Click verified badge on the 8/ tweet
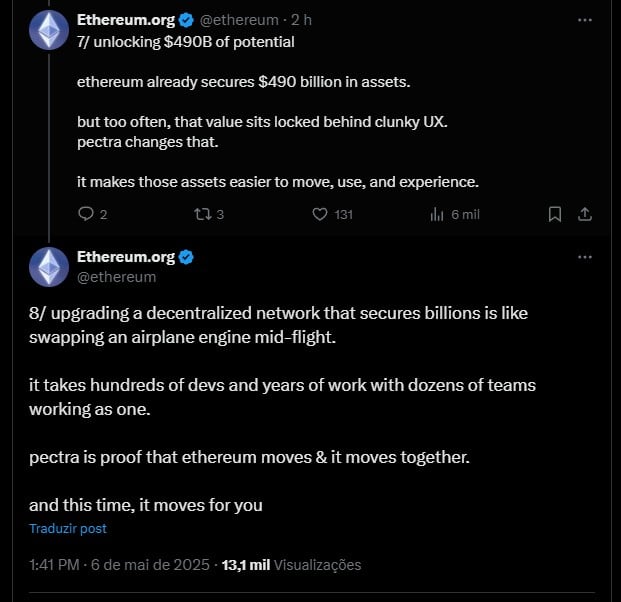Screen dimensions: 621x602 pyautogui.click(x=186, y=257)
